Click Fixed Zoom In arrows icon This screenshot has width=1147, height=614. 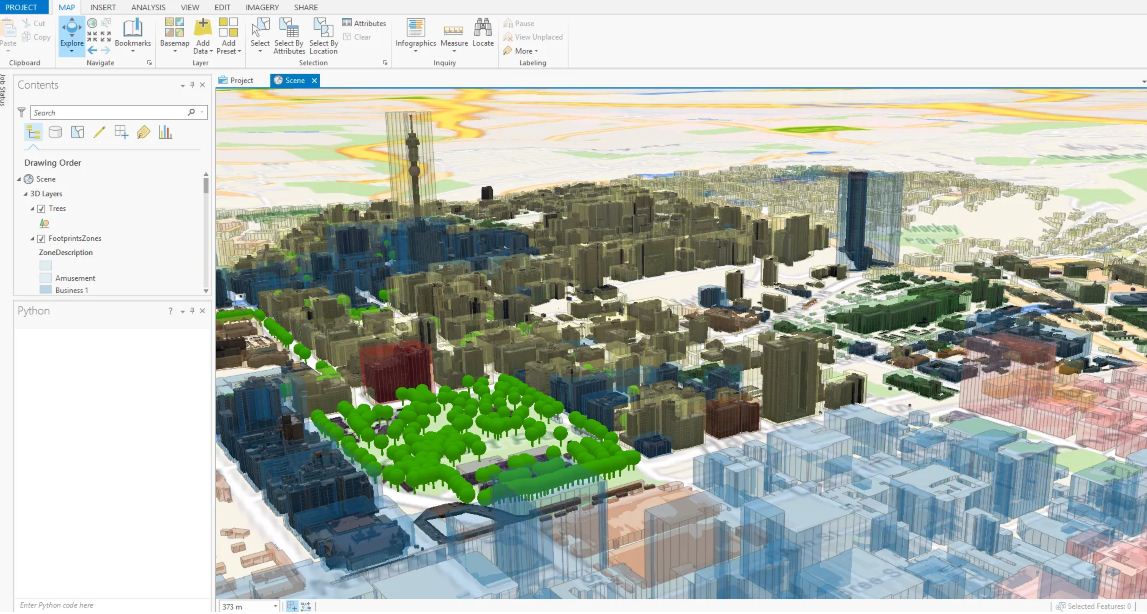[x=92, y=37]
